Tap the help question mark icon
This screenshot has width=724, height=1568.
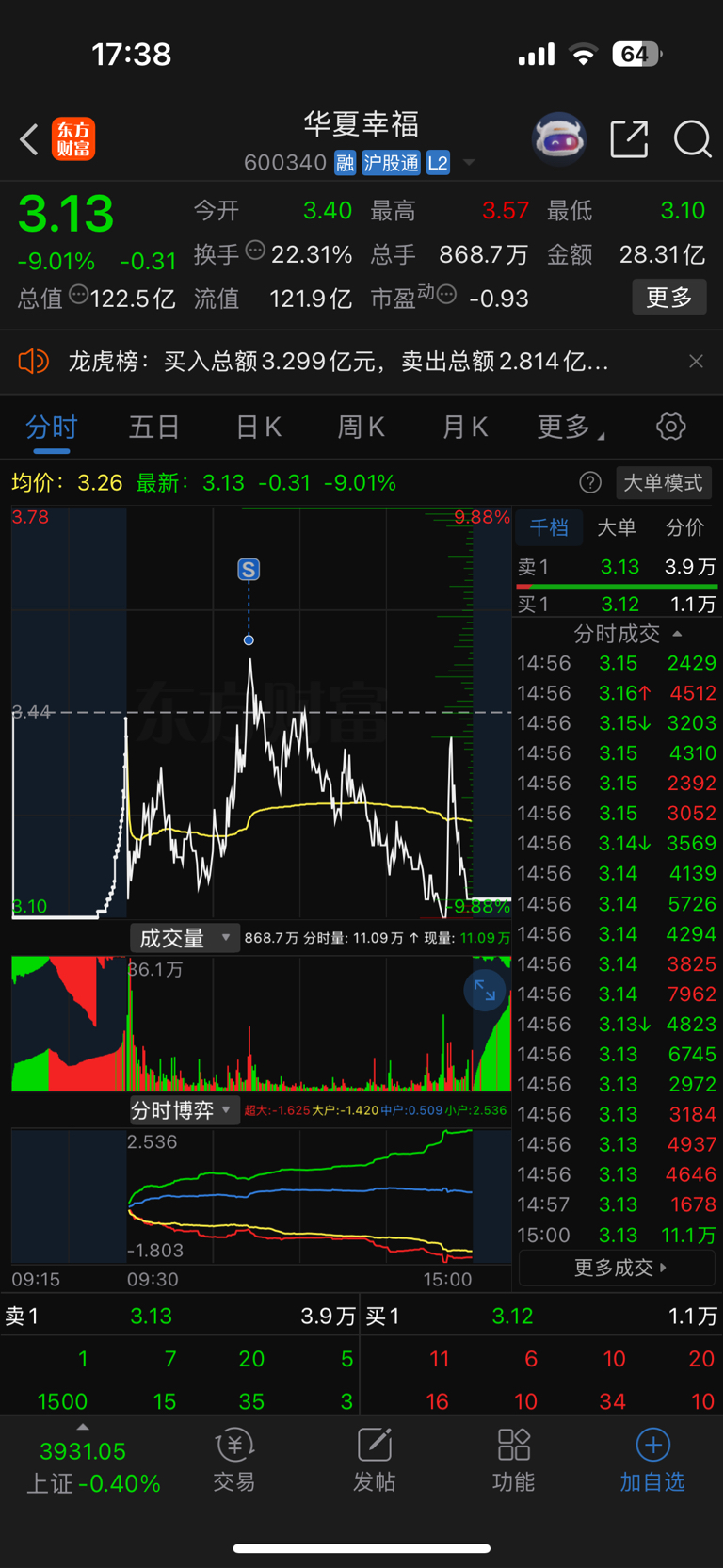point(590,483)
